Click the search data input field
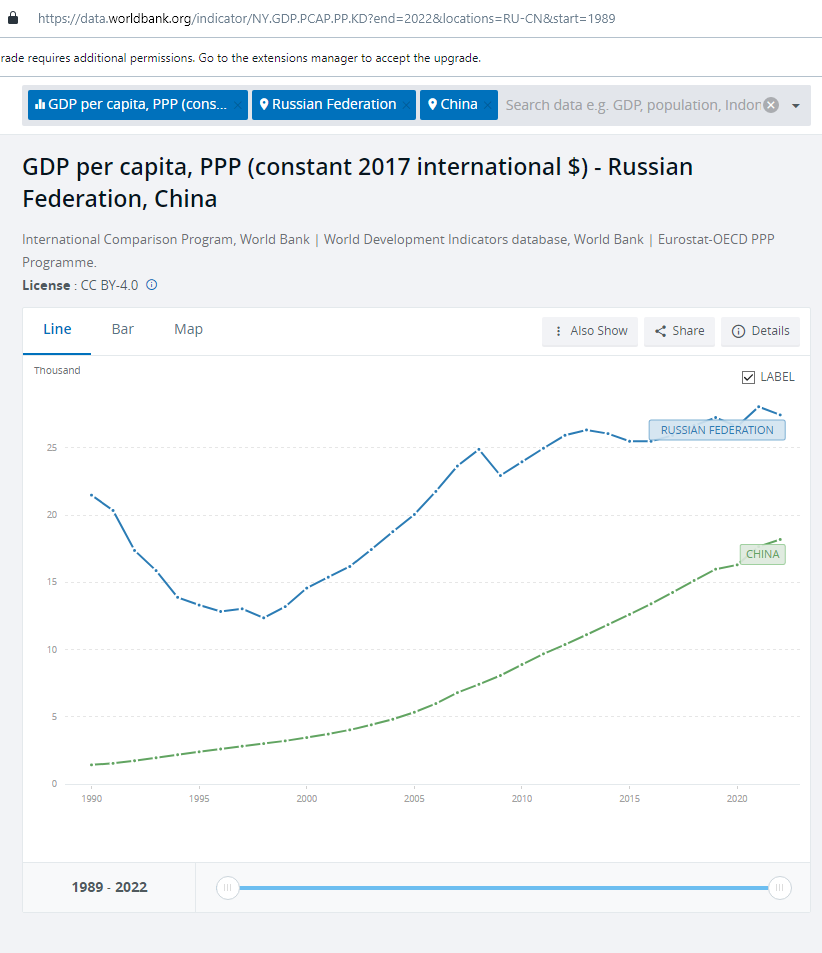Screen dimensions: 822x953 [x=632, y=105]
